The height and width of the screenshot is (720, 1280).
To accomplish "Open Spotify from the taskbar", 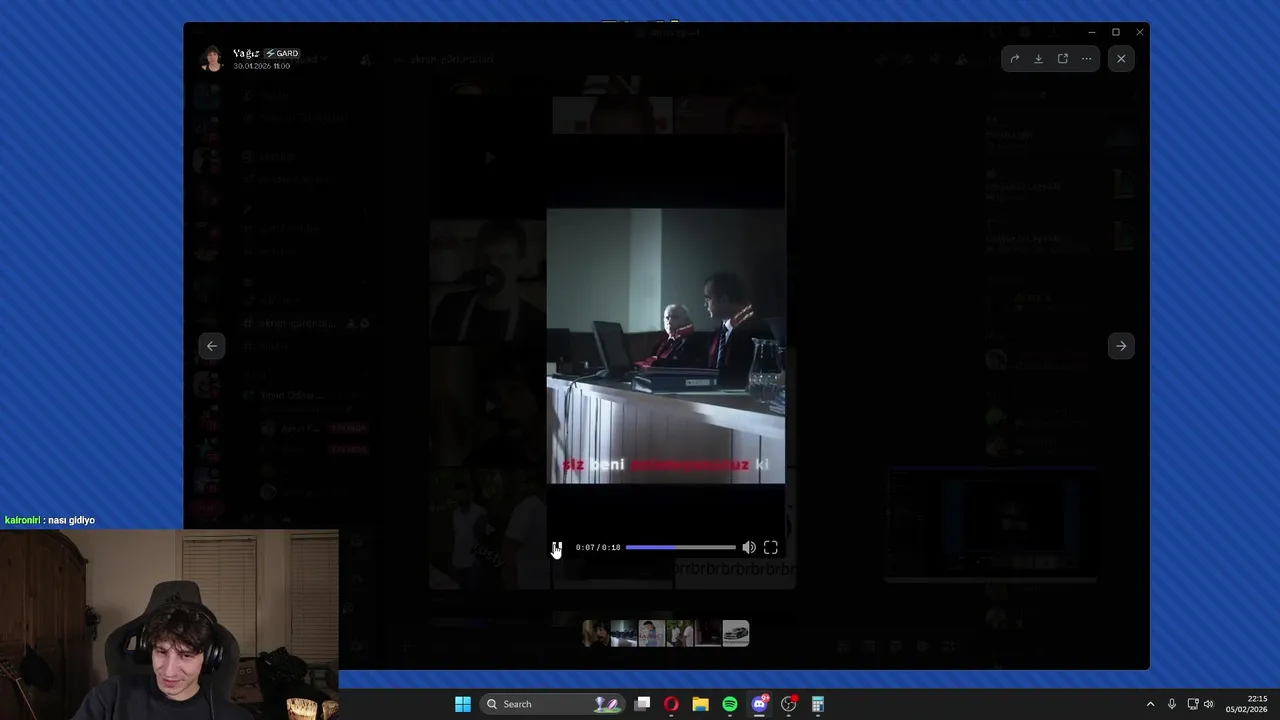I will click(x=730, y=704).
